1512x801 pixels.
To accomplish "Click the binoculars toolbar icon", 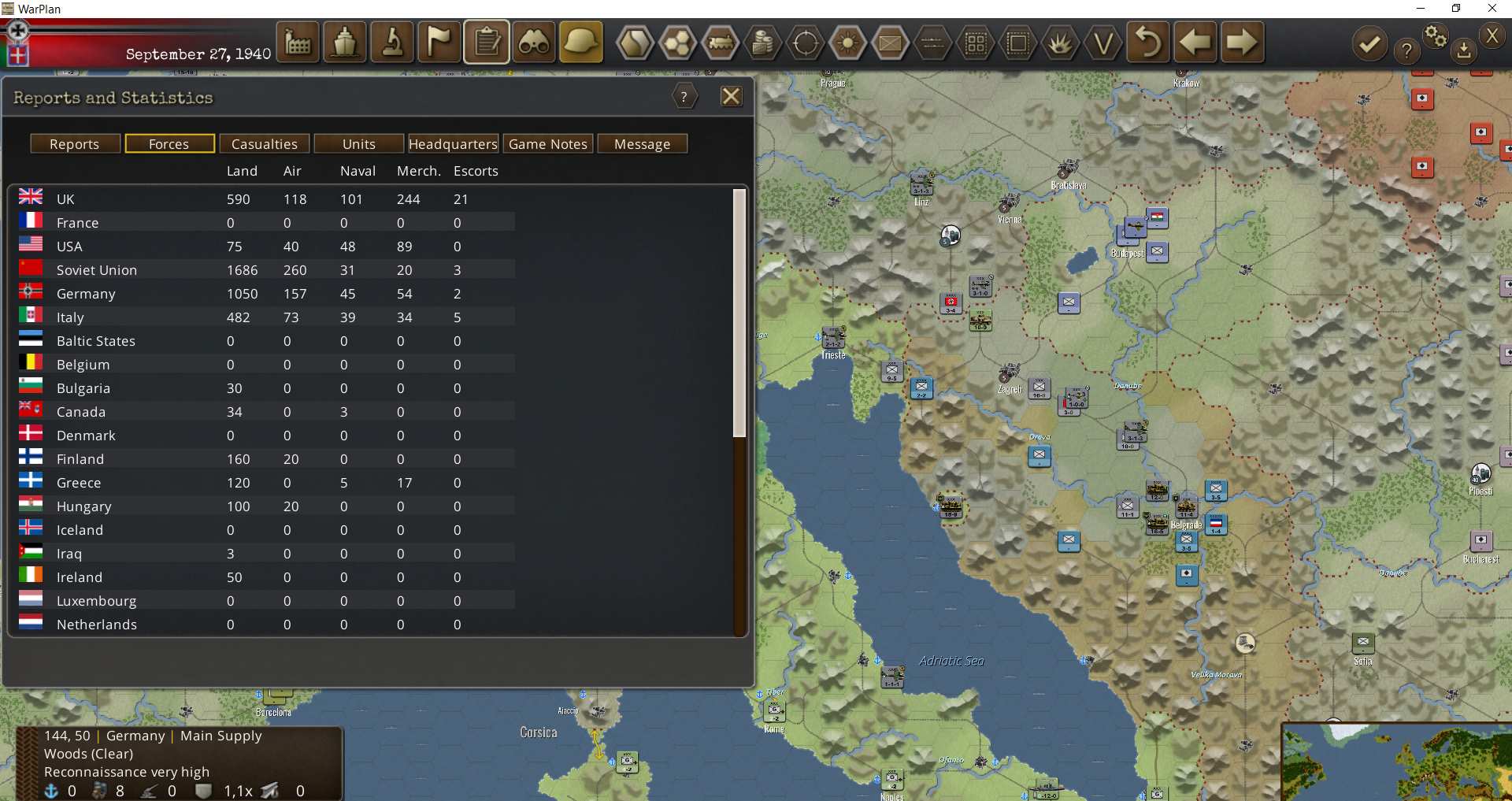I will pyautogui.click(x=534, y=43).
